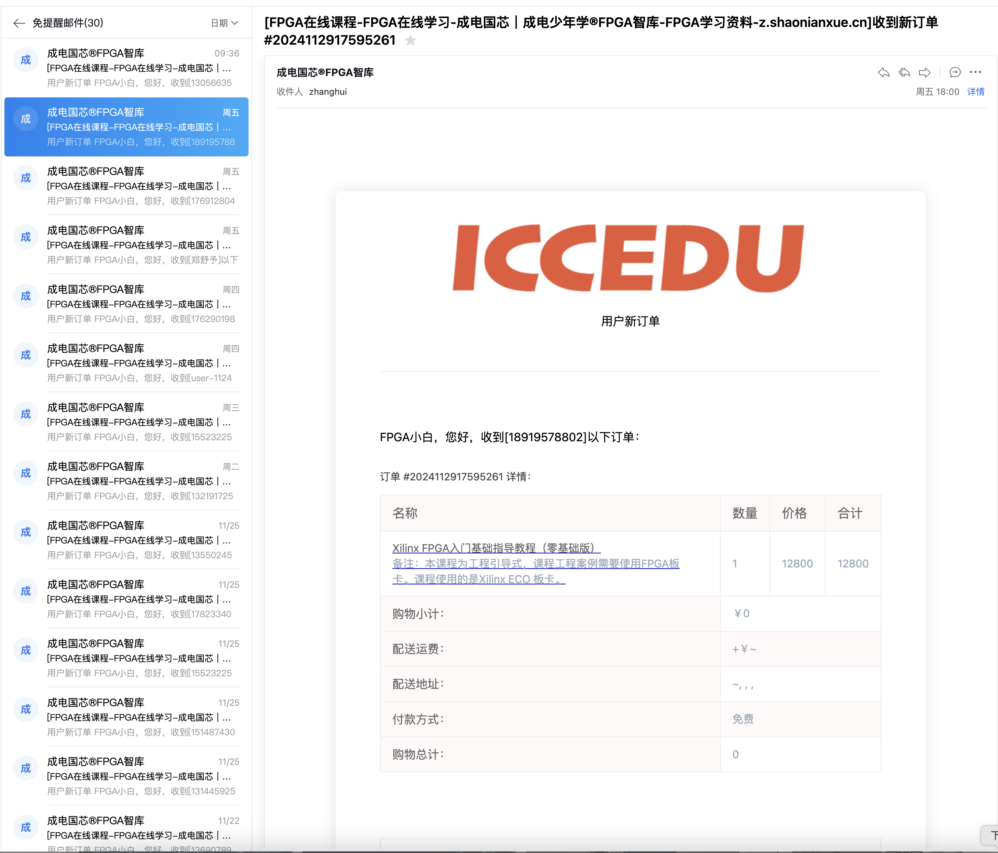
Task: Click the Reply All icon
Action: [x=904, y=72]
